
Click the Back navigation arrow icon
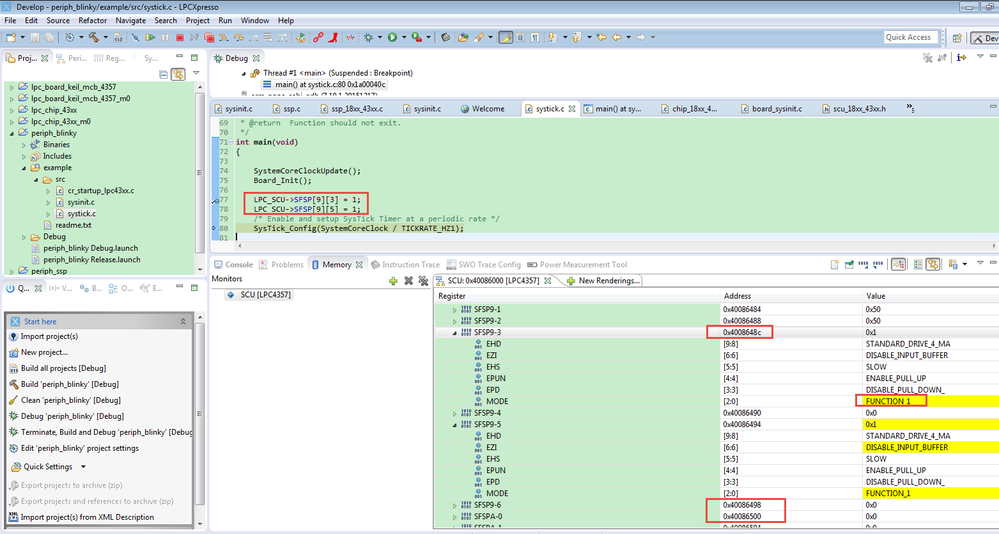(617, 37)
